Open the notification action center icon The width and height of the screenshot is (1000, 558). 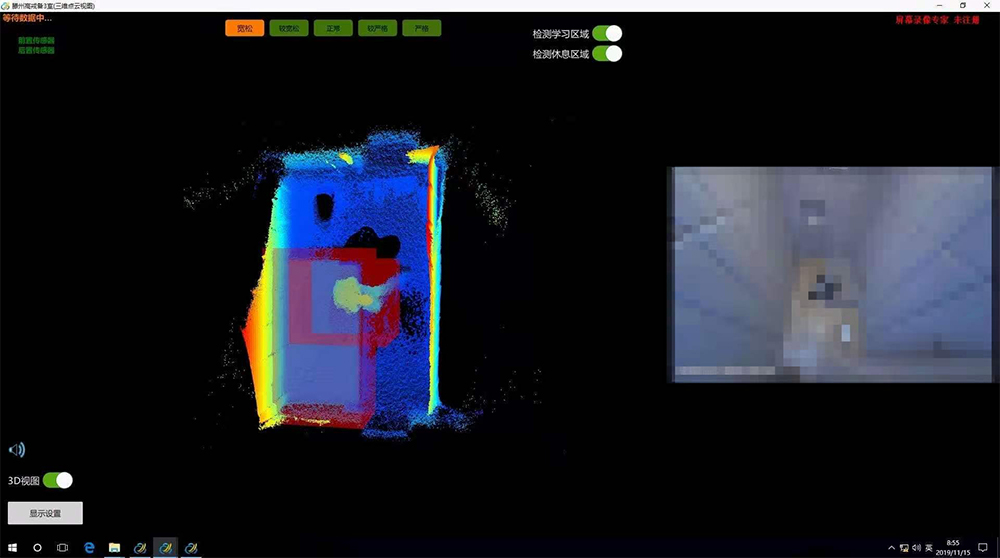(x=982, y=547)
